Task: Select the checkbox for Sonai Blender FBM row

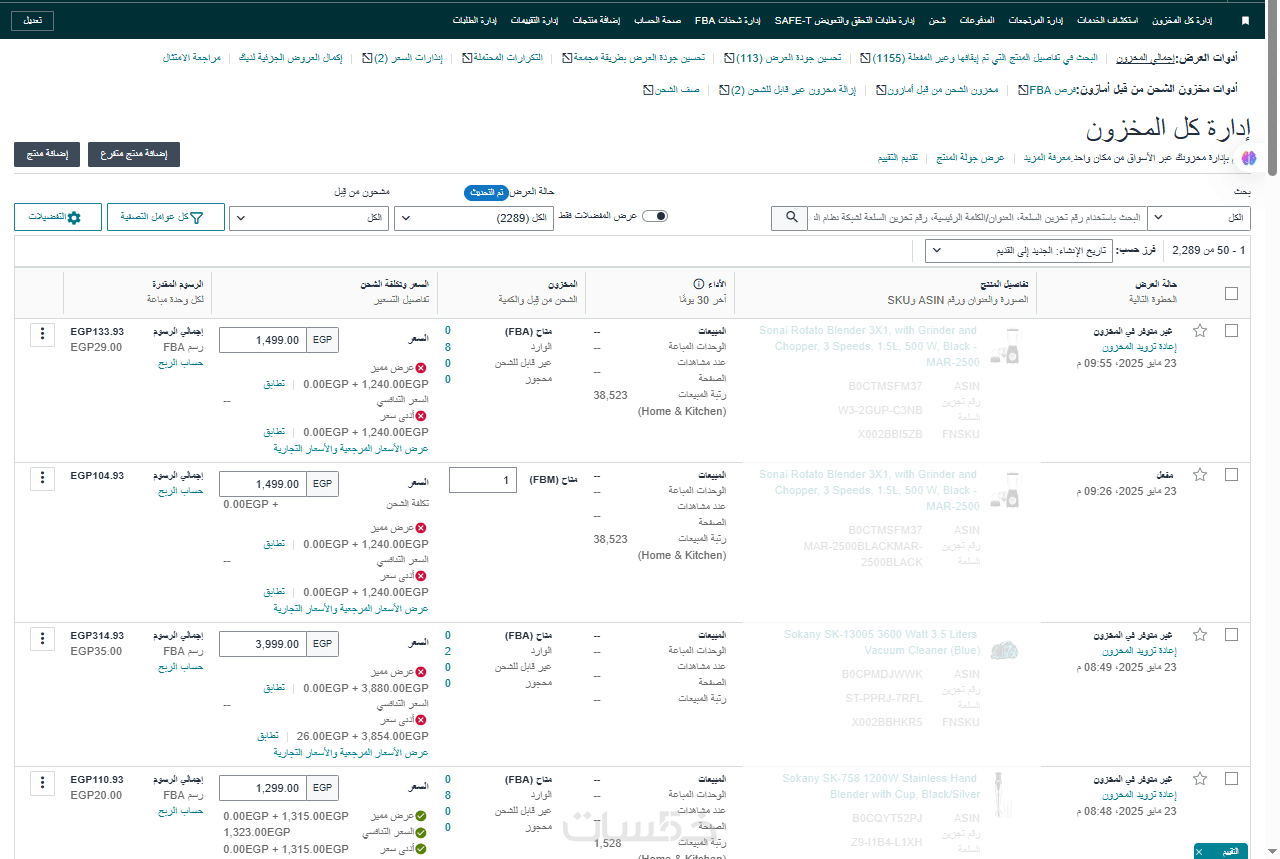Action: (1231, 474)
